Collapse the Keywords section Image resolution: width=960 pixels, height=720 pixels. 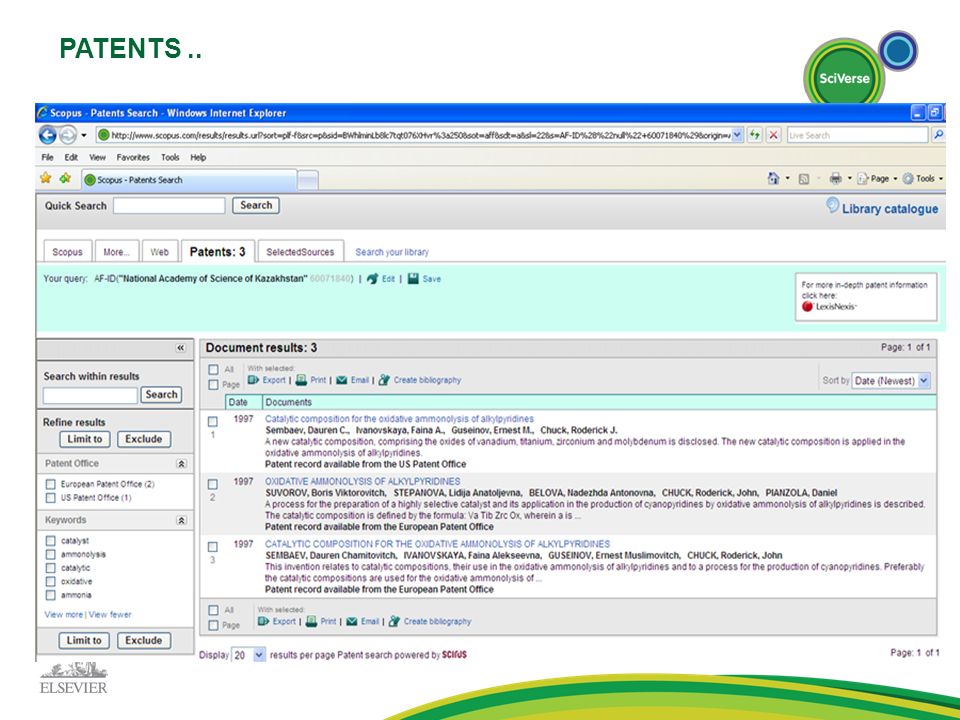pos(181,520)
